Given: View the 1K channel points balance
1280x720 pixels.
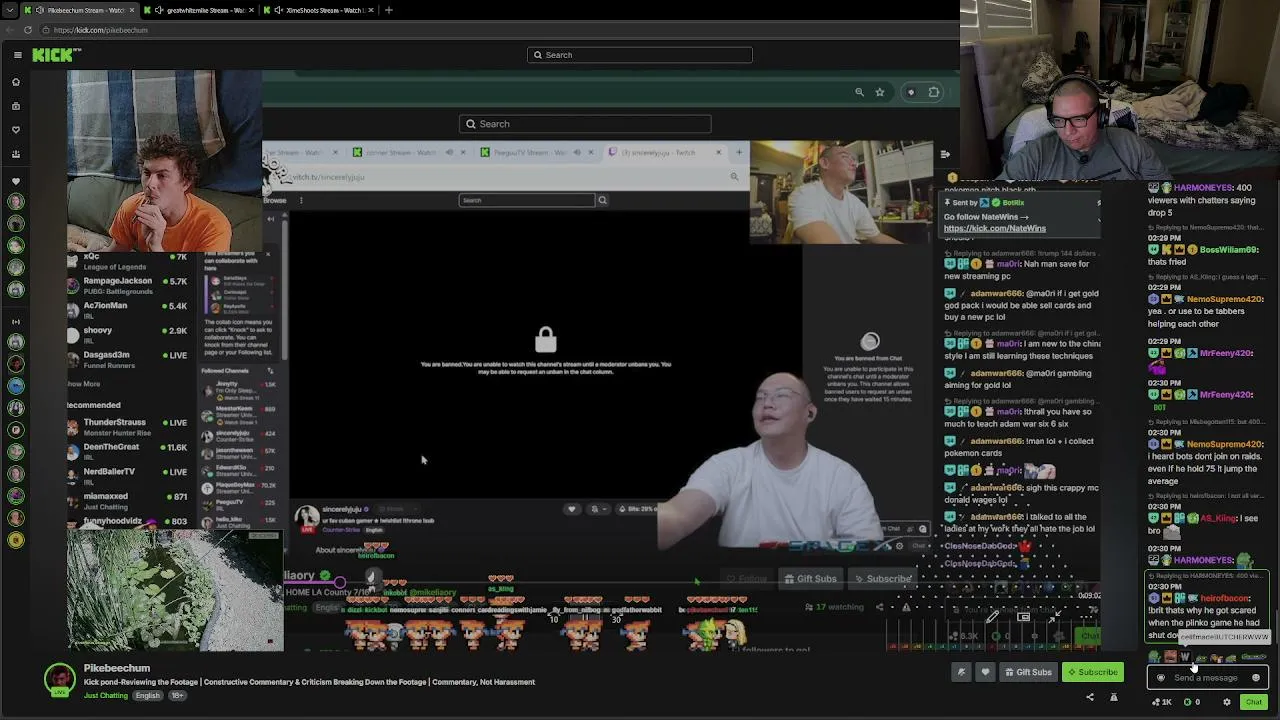Looking at the screenshot, I should [1162, 702].
